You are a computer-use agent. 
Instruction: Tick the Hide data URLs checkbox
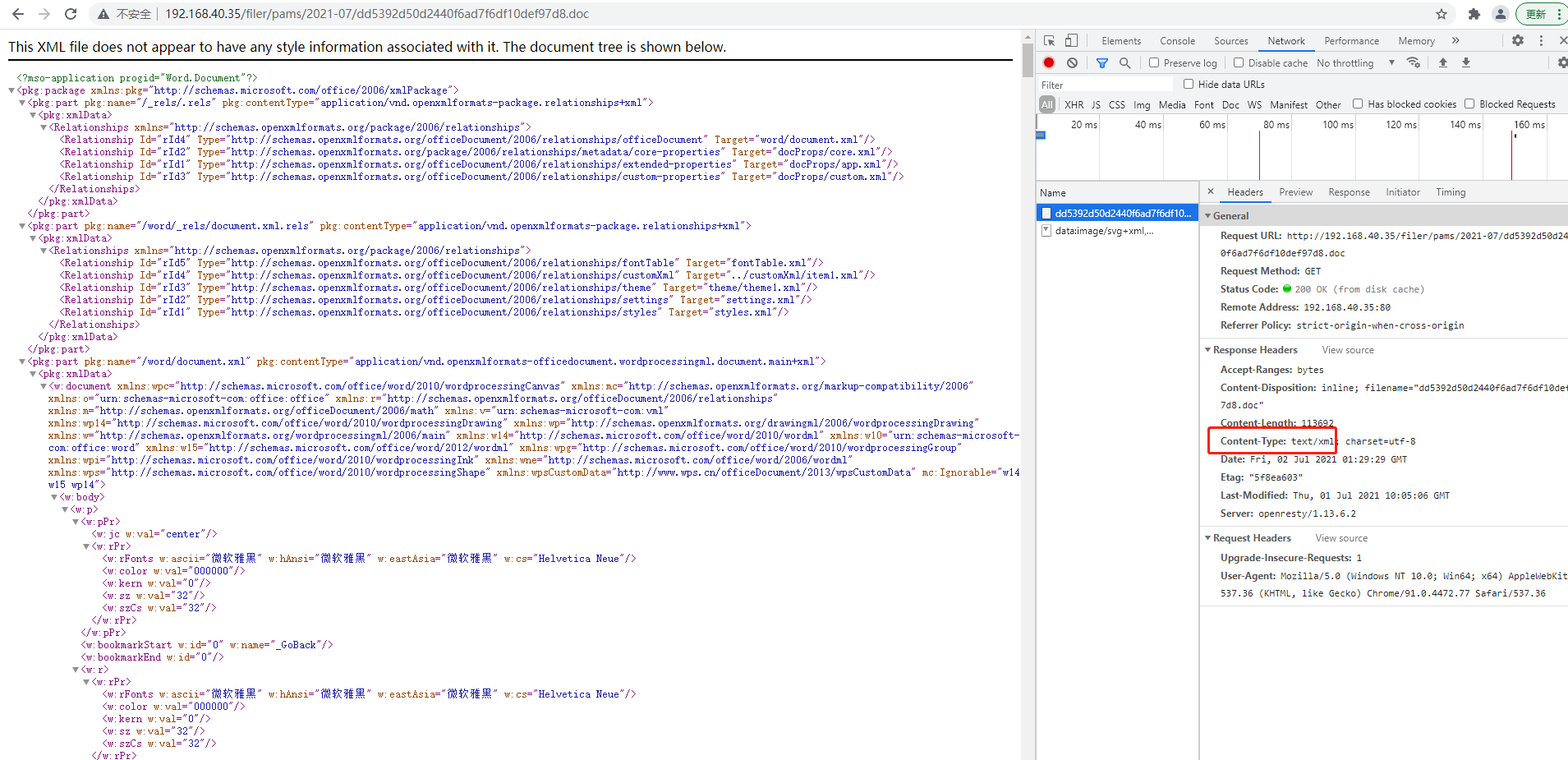pyautogui.click(x=1189, y=84)
